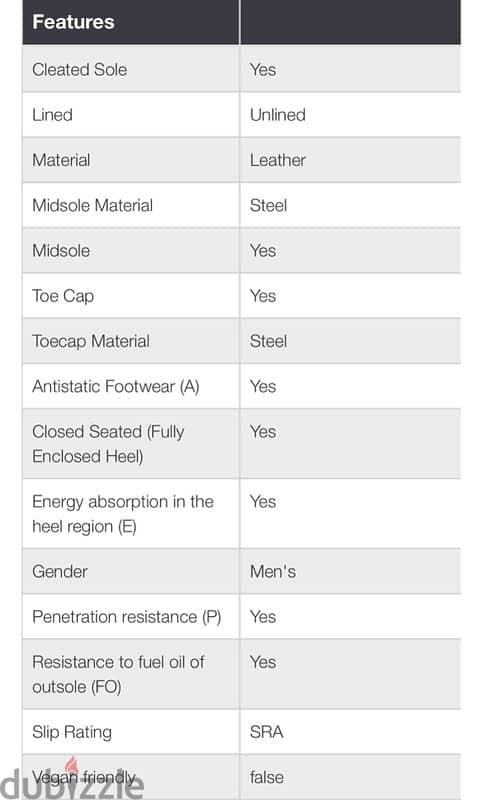Select Resistance to fuel oil label
The image size is (482, 800).
pos(118,674)
